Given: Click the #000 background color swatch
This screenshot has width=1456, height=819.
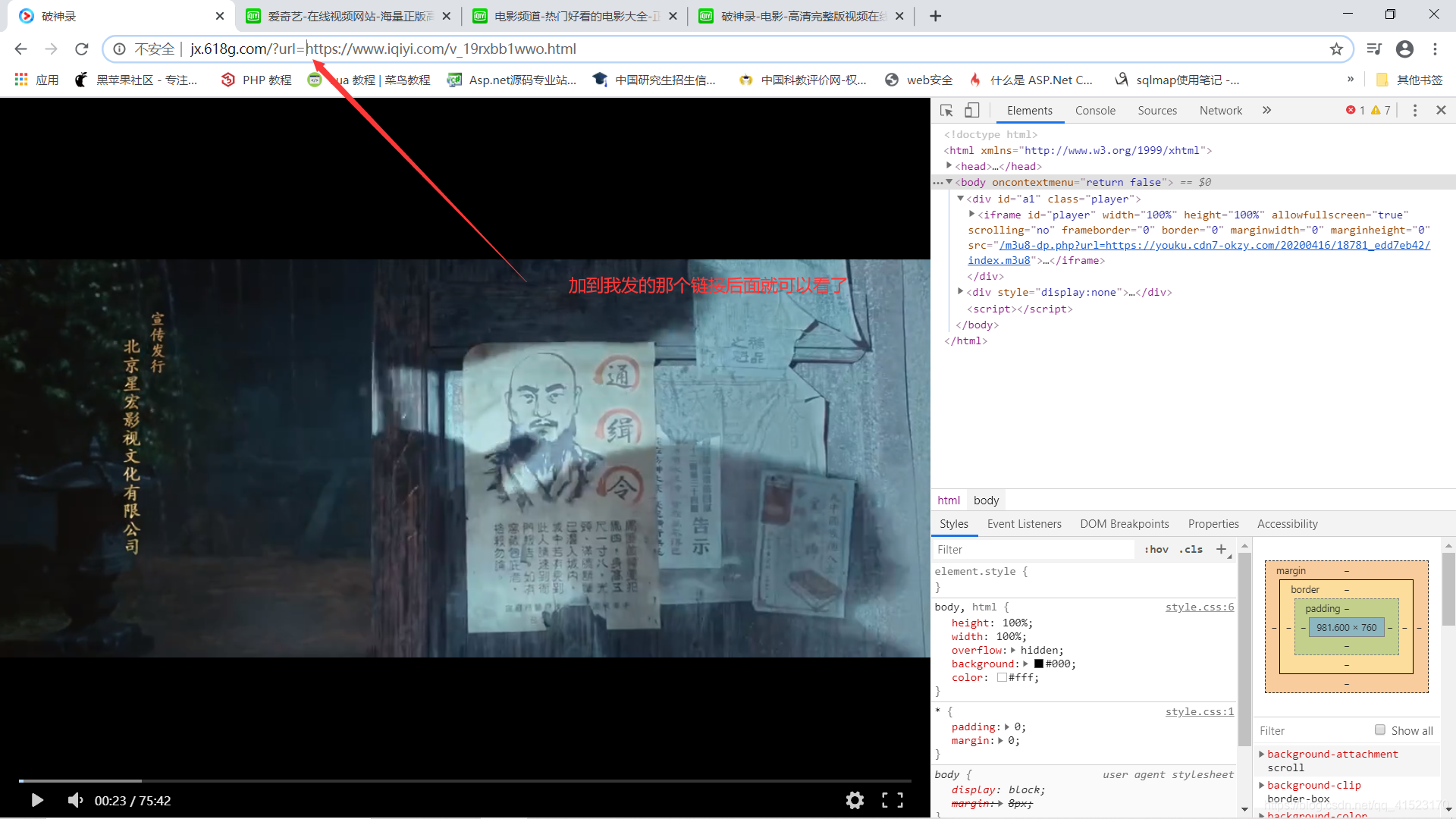Looking at the screenshot, I should (1038, 664).
